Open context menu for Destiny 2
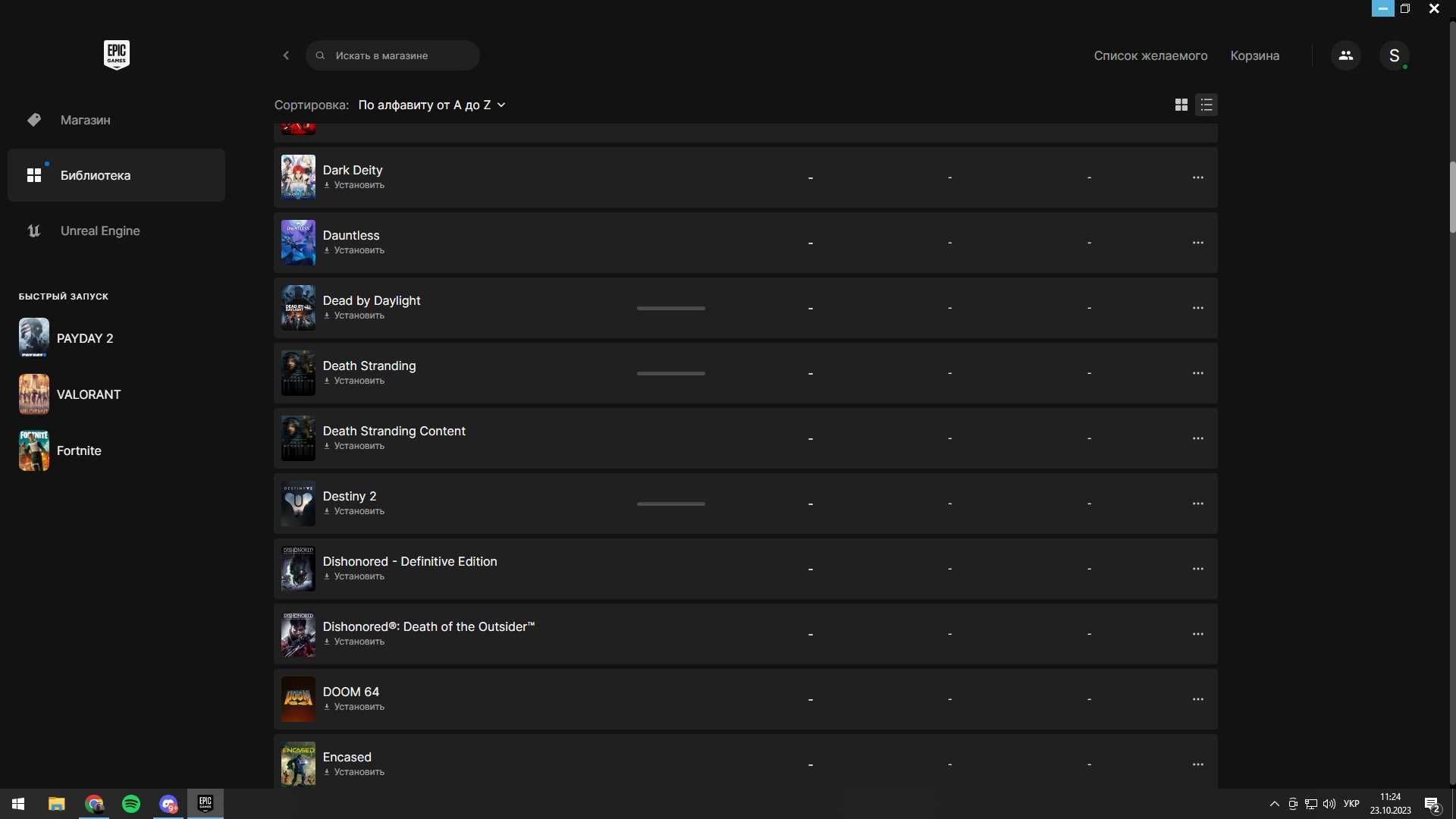The image size is (1456, 819). click(x=1198, y=503)
